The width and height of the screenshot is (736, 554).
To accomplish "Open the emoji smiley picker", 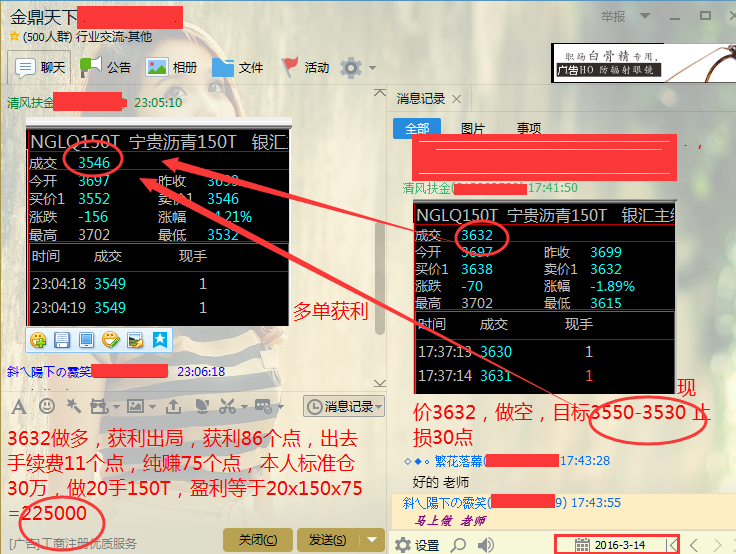I will [46, 406].
